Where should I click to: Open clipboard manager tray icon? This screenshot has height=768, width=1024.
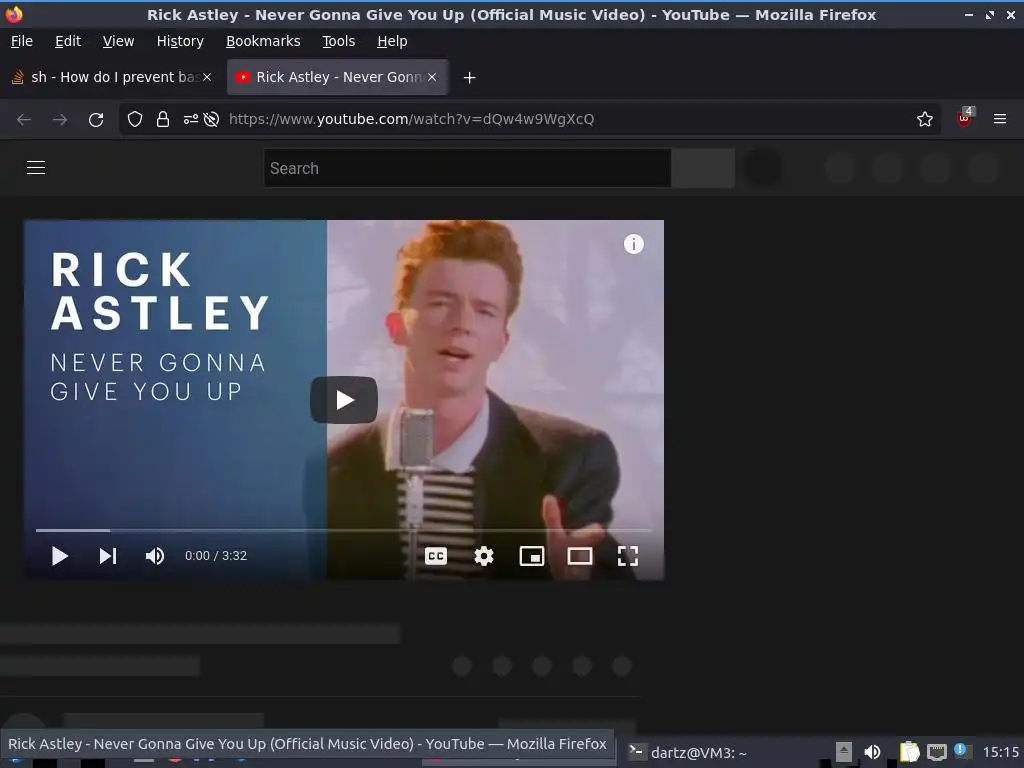tap(909, 752)
